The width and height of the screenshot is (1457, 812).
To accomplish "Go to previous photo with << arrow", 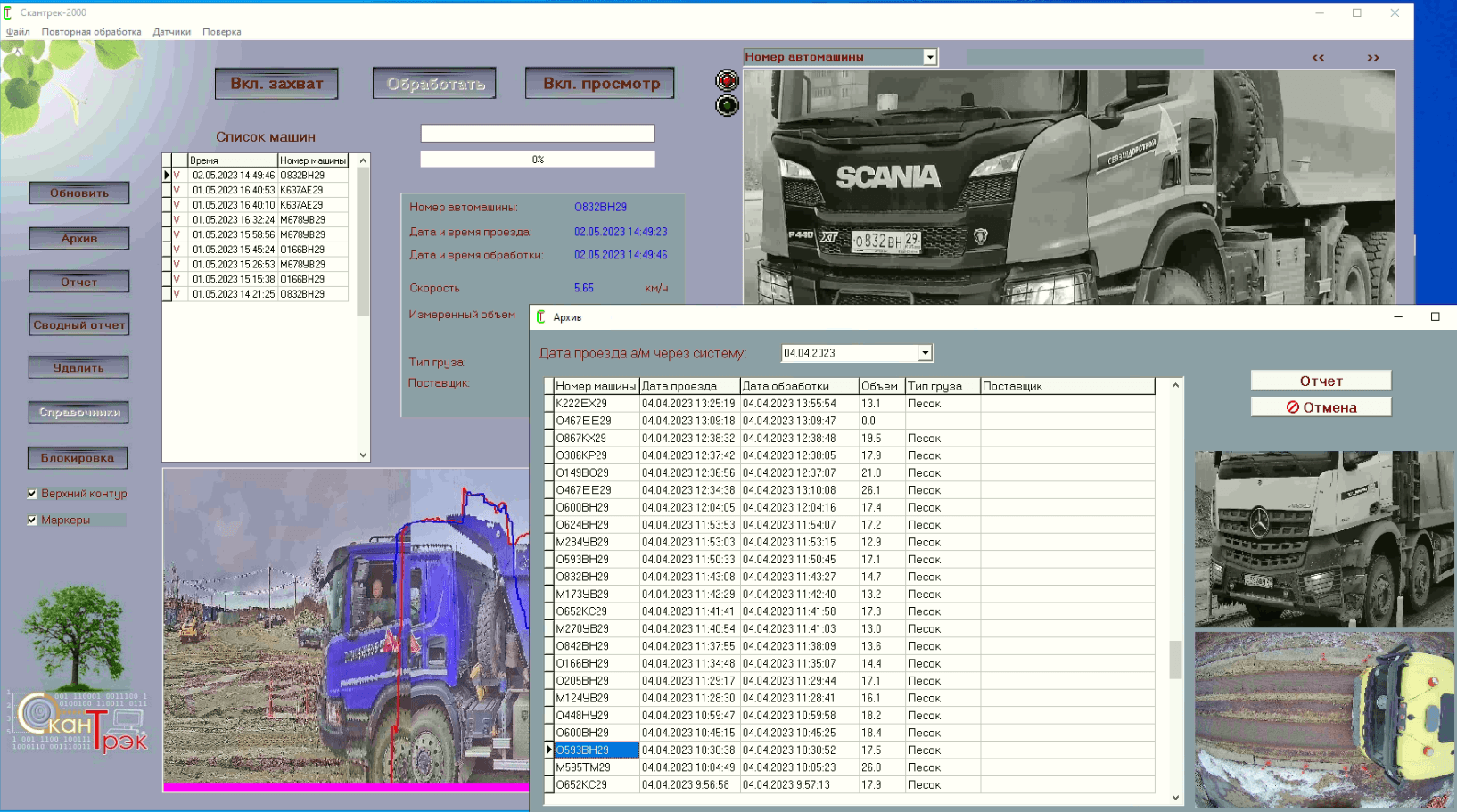I will (x=1318, y=57).
